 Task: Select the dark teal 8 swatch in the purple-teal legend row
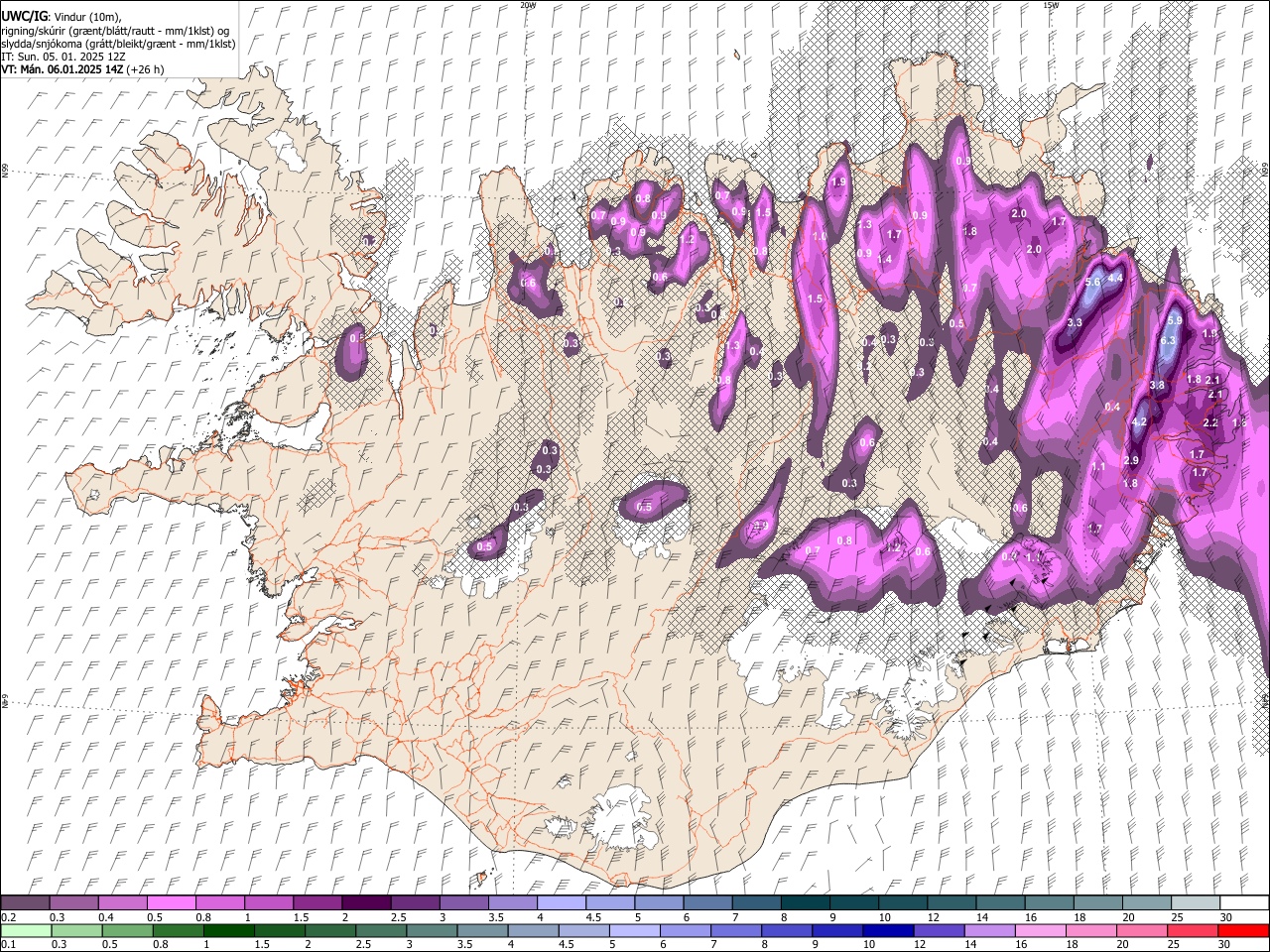click(x=806, y=902)
